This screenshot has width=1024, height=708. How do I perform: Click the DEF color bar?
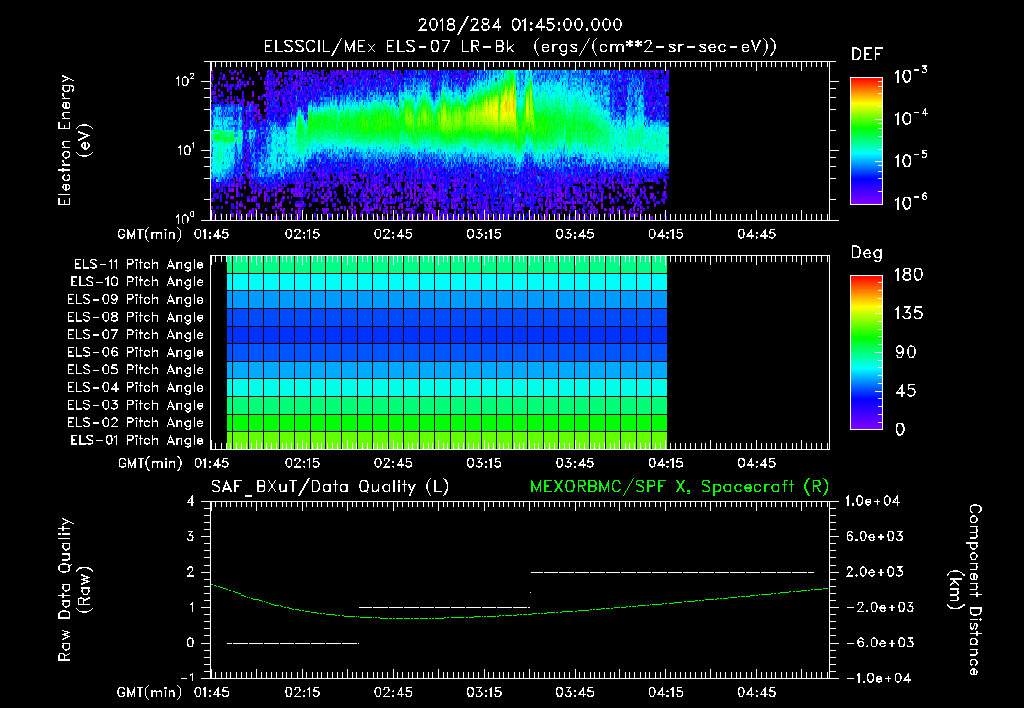866,141
